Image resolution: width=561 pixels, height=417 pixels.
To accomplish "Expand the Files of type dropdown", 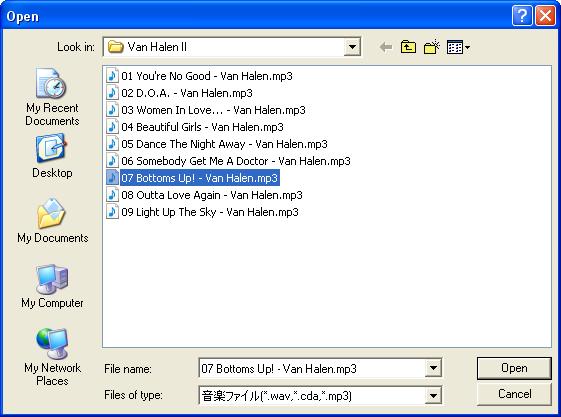I will (433, 396).
